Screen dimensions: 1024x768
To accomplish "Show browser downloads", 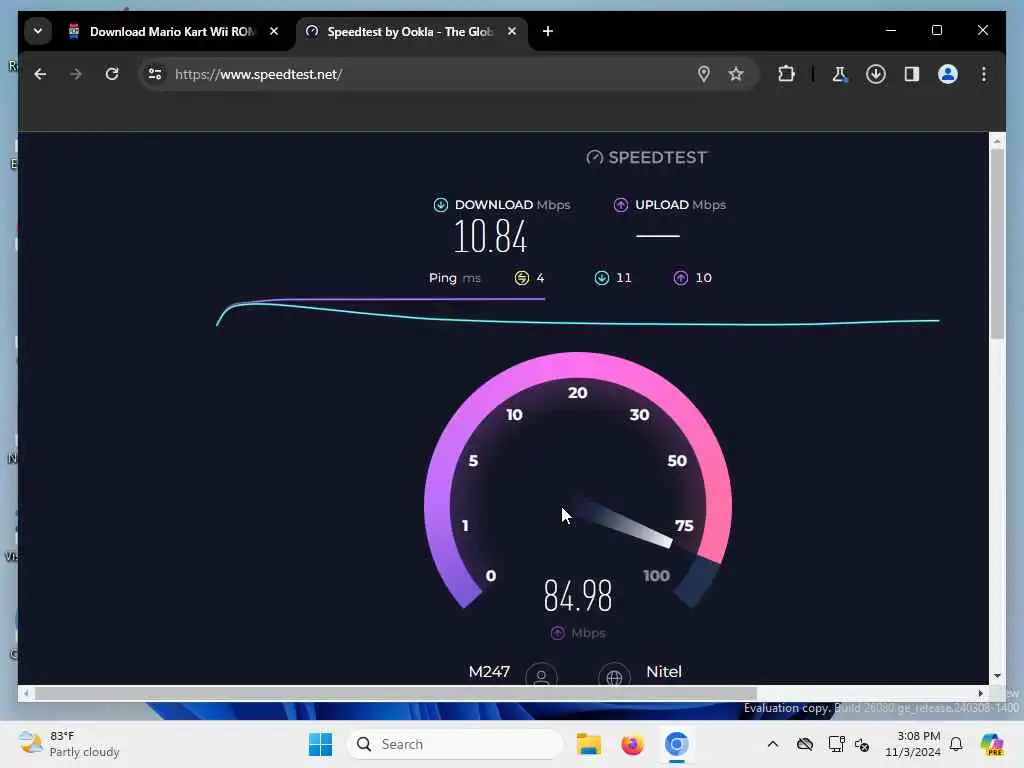I will (x=876, y=74).
